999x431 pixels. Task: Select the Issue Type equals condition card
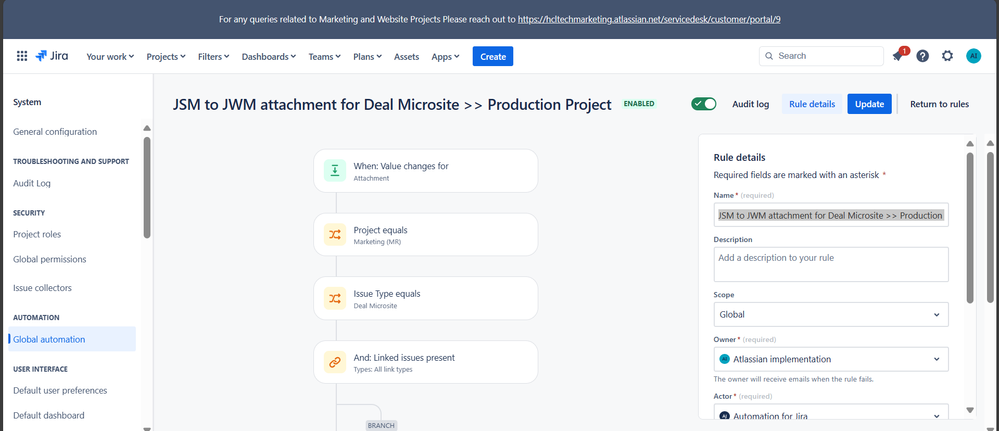[426, 298]
